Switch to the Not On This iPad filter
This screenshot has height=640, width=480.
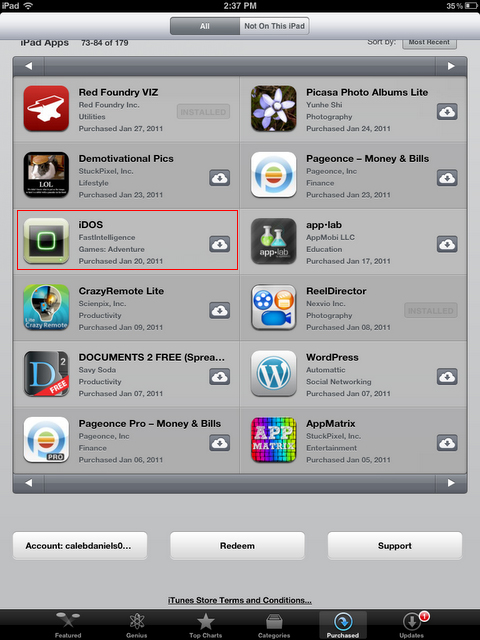click(x=274, y=26)
